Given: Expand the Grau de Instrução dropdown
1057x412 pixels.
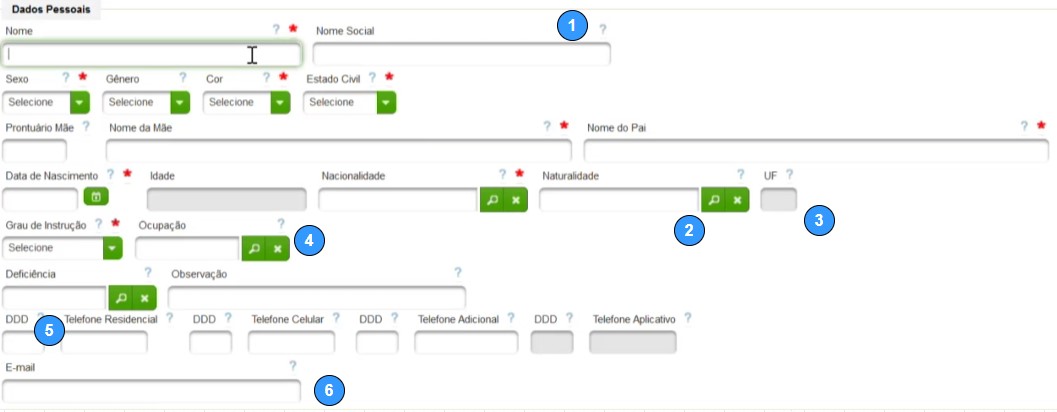Looking at the screenshot, I should [63, 248].
